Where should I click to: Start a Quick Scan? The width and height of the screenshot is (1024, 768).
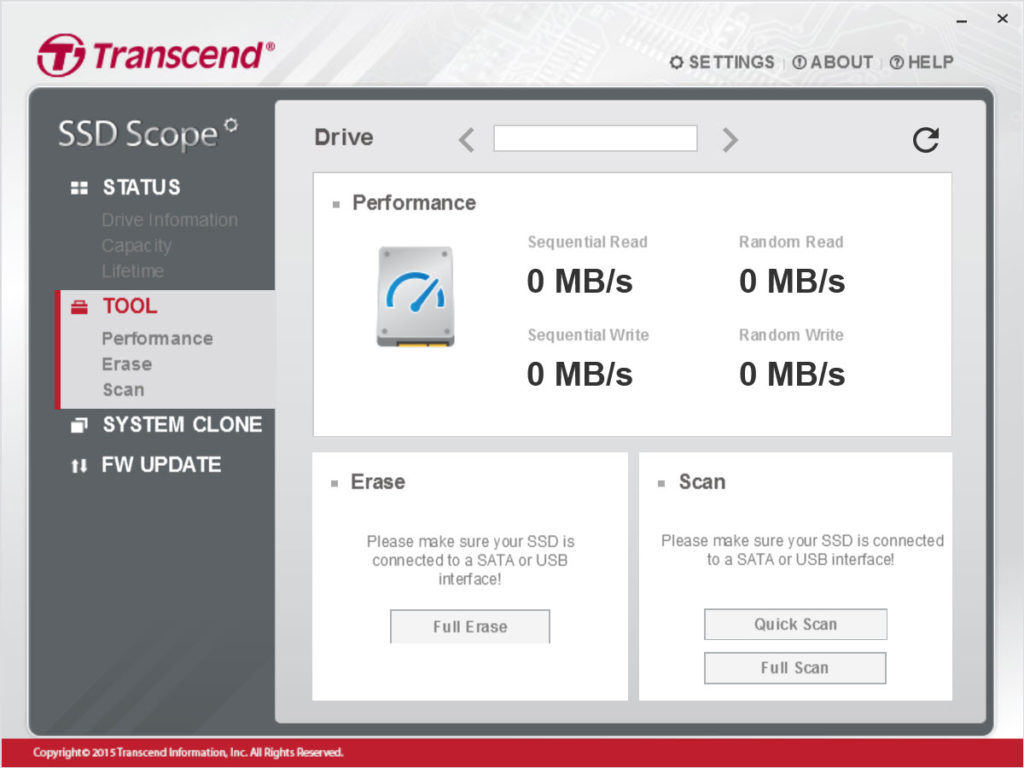tap(795, 624)
